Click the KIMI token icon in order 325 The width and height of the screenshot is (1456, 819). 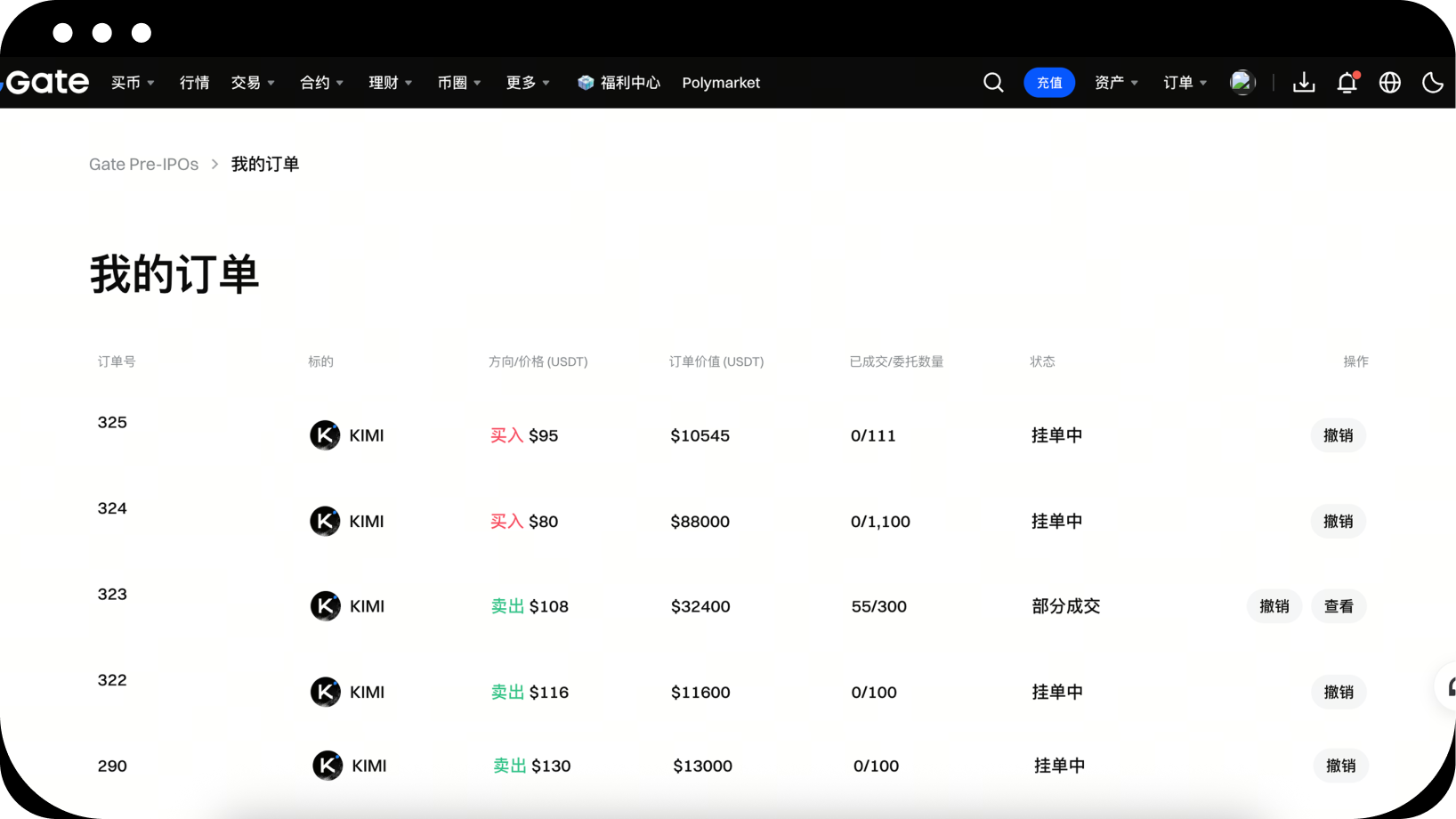click(x=325, y=435)
